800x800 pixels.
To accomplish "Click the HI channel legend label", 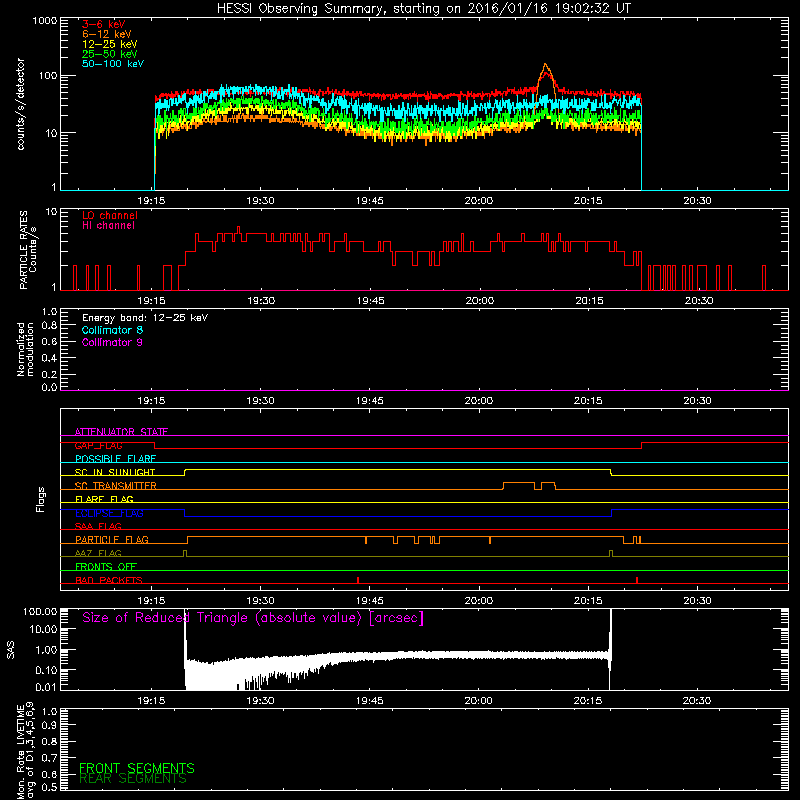I will pyautogui.click(x=108, y=226).
